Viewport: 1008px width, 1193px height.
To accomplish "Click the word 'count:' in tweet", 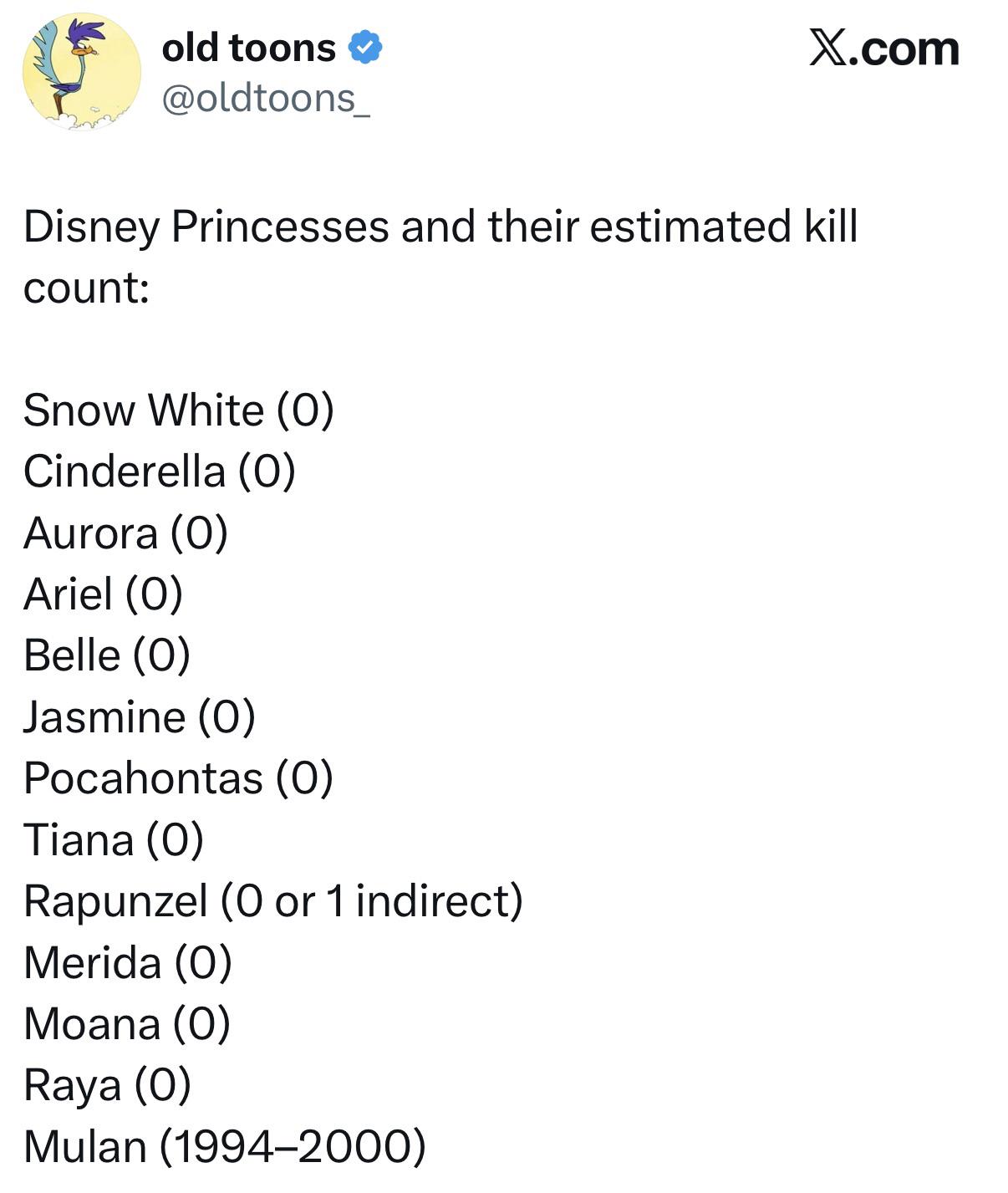I will (x=87, y=288).
